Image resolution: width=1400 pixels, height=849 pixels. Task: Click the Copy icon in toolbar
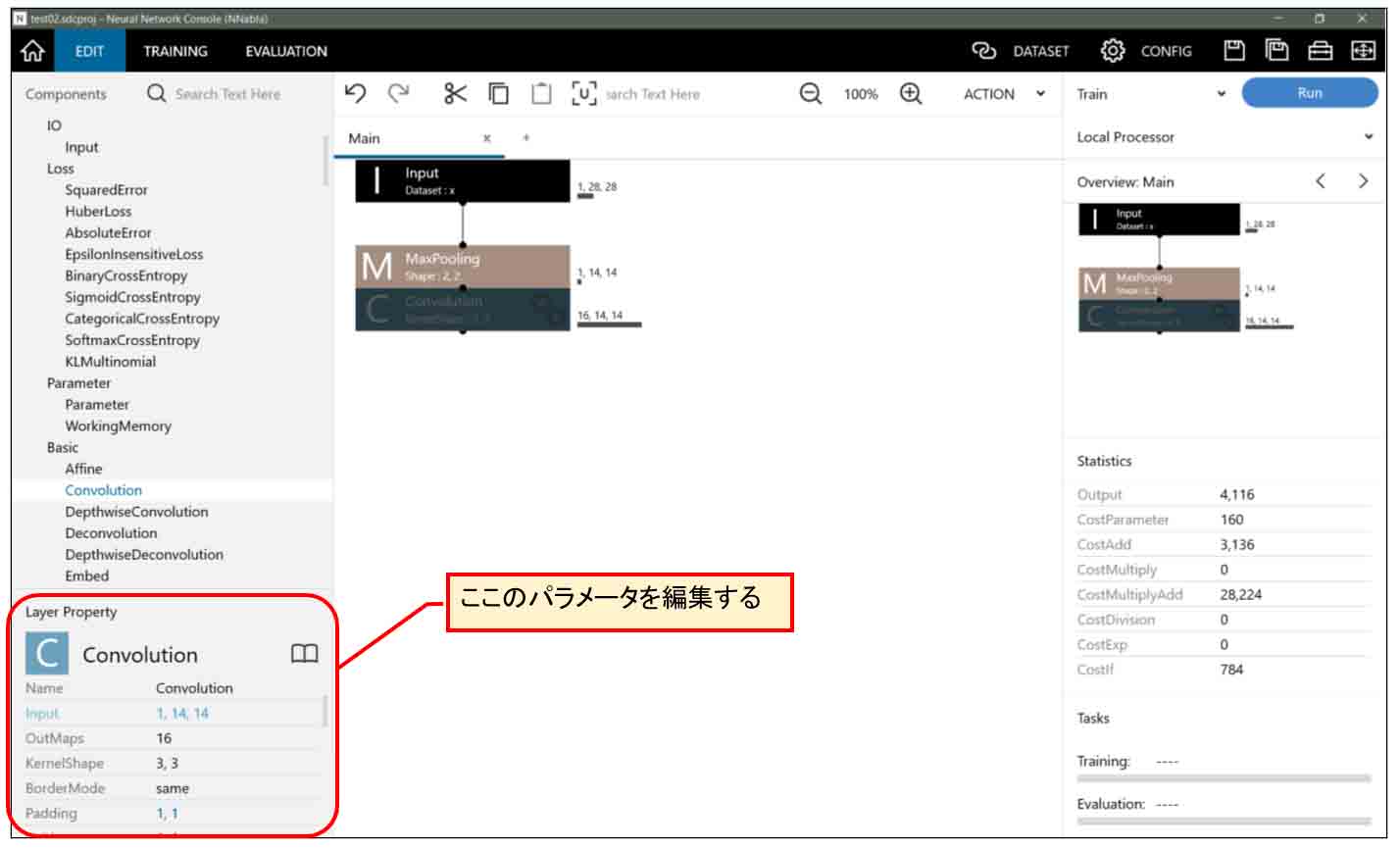(499, 93)
